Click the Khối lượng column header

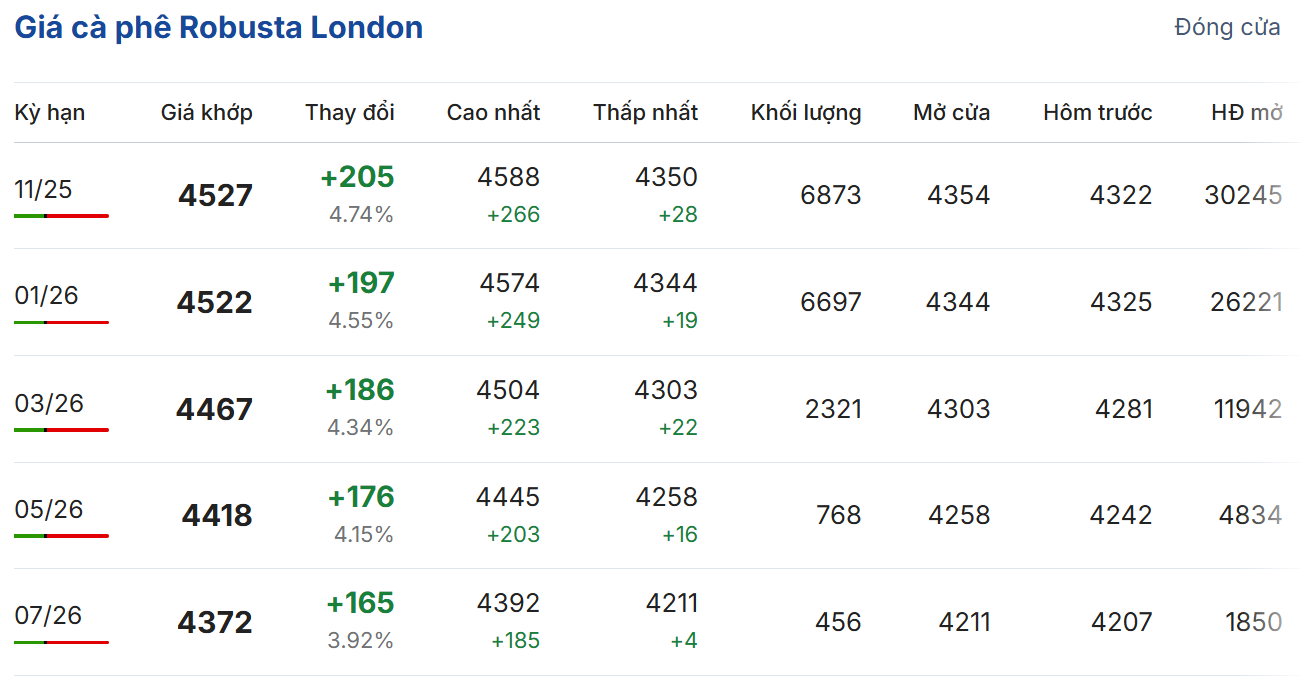[805, 113]
